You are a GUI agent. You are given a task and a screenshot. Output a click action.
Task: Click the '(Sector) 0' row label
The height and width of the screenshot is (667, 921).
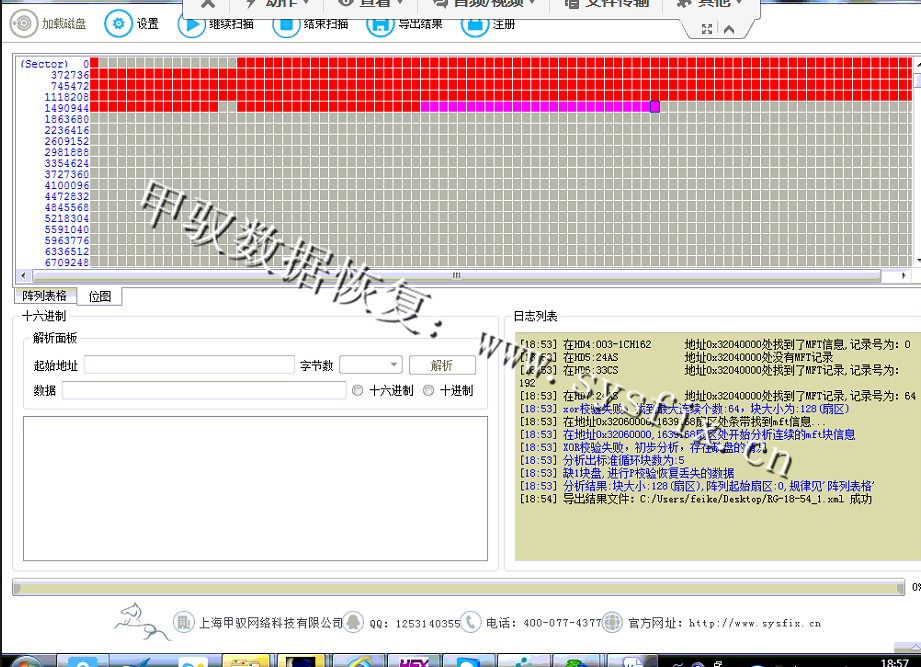point(55,64)
